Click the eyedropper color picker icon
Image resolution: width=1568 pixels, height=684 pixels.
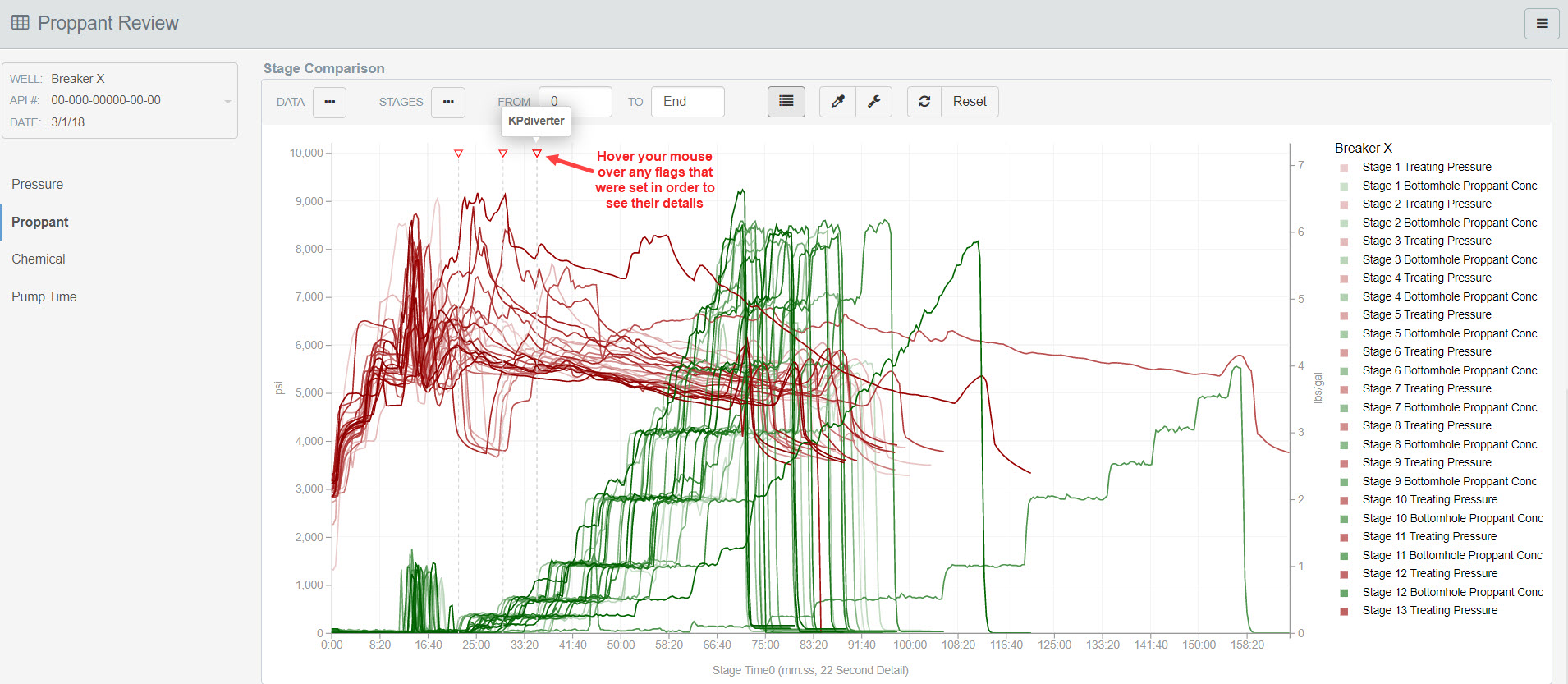pyautogui.click(x=837, y=102)
